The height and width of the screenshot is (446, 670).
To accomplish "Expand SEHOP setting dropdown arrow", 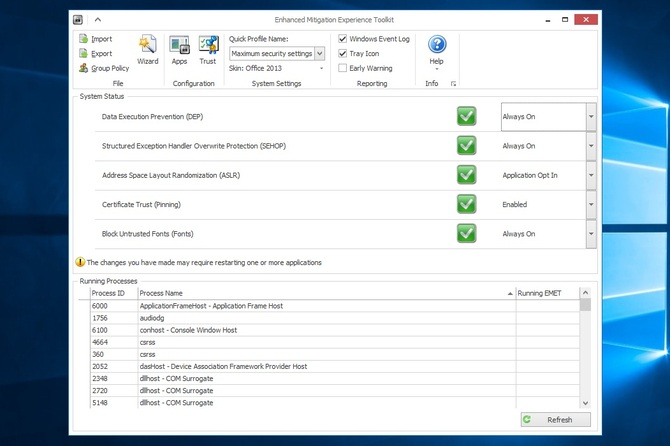I will 591,146.
